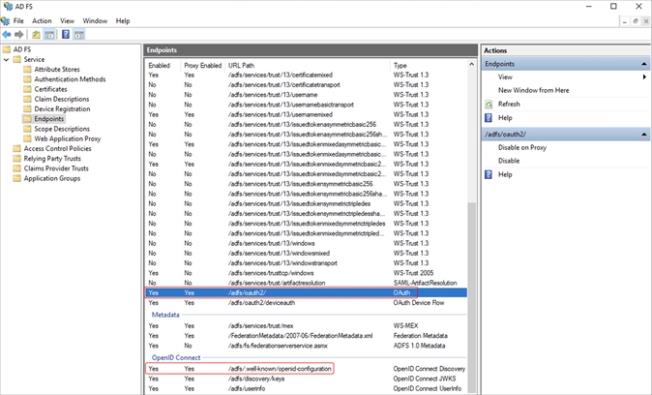Image resolution: width=652 pixels, height=395 pixels.
Task: Select AD FS root tree node
Action: [x=22, y=49]
